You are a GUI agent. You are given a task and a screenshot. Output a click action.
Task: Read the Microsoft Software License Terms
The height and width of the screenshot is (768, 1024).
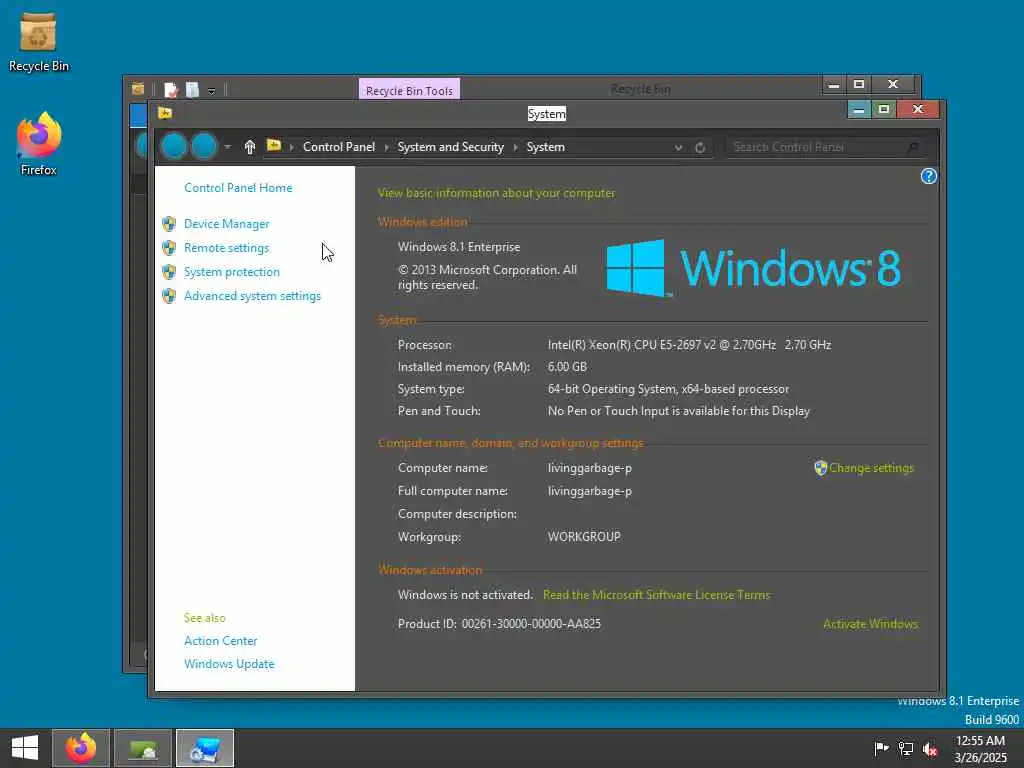656,594
